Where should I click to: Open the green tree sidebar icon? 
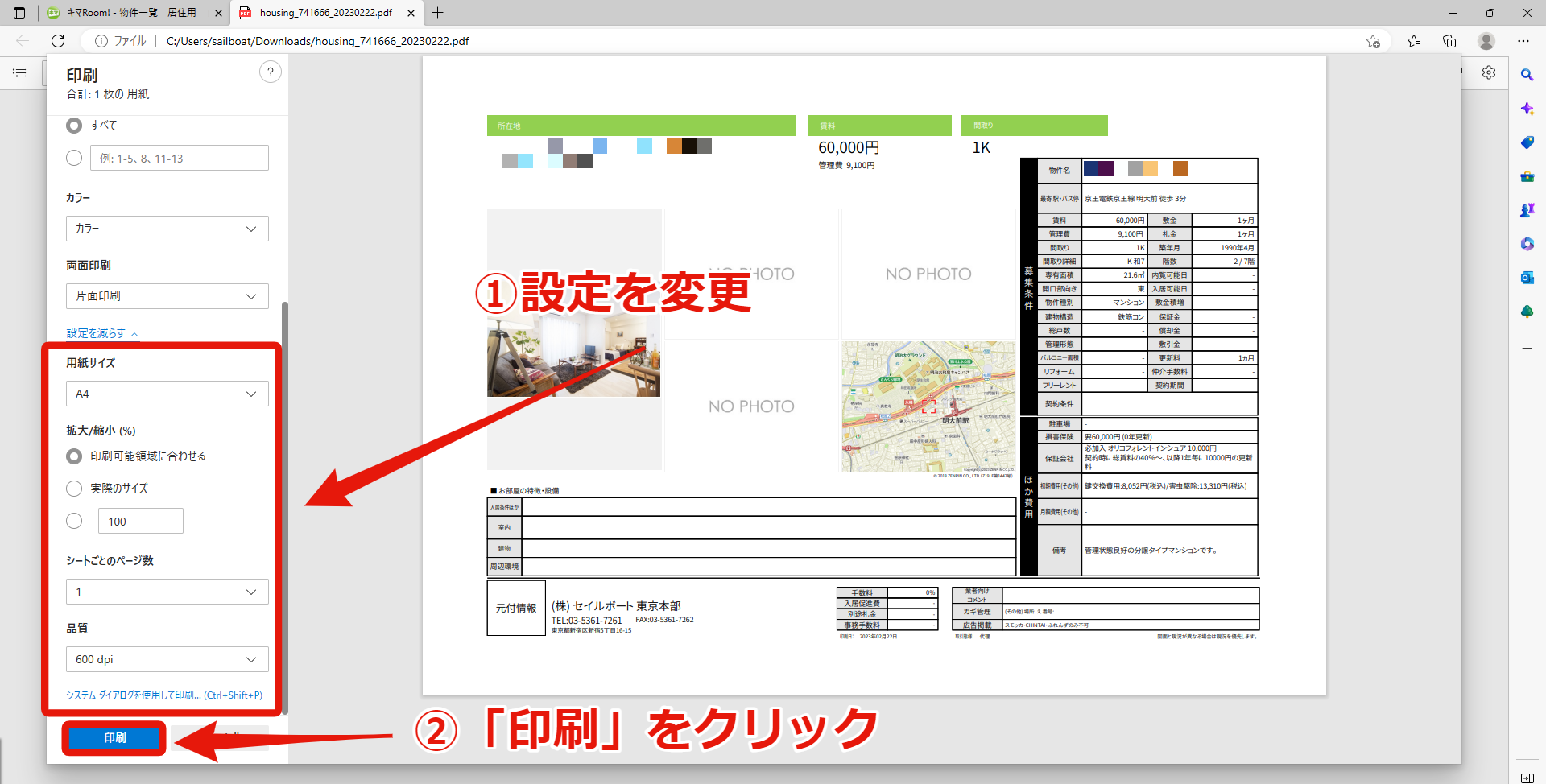click(1527, 312)
